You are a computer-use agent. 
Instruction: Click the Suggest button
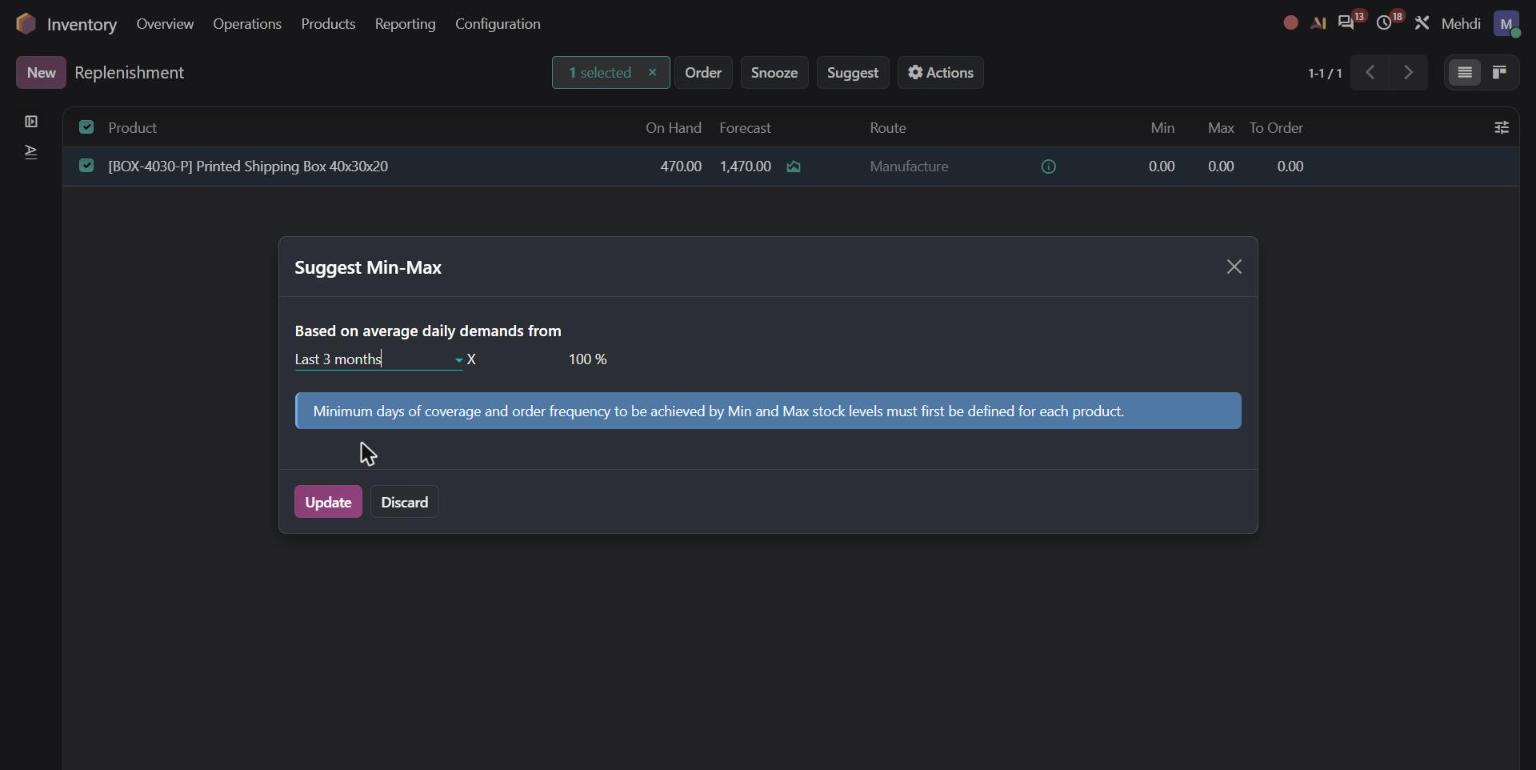tap(853, 72)
